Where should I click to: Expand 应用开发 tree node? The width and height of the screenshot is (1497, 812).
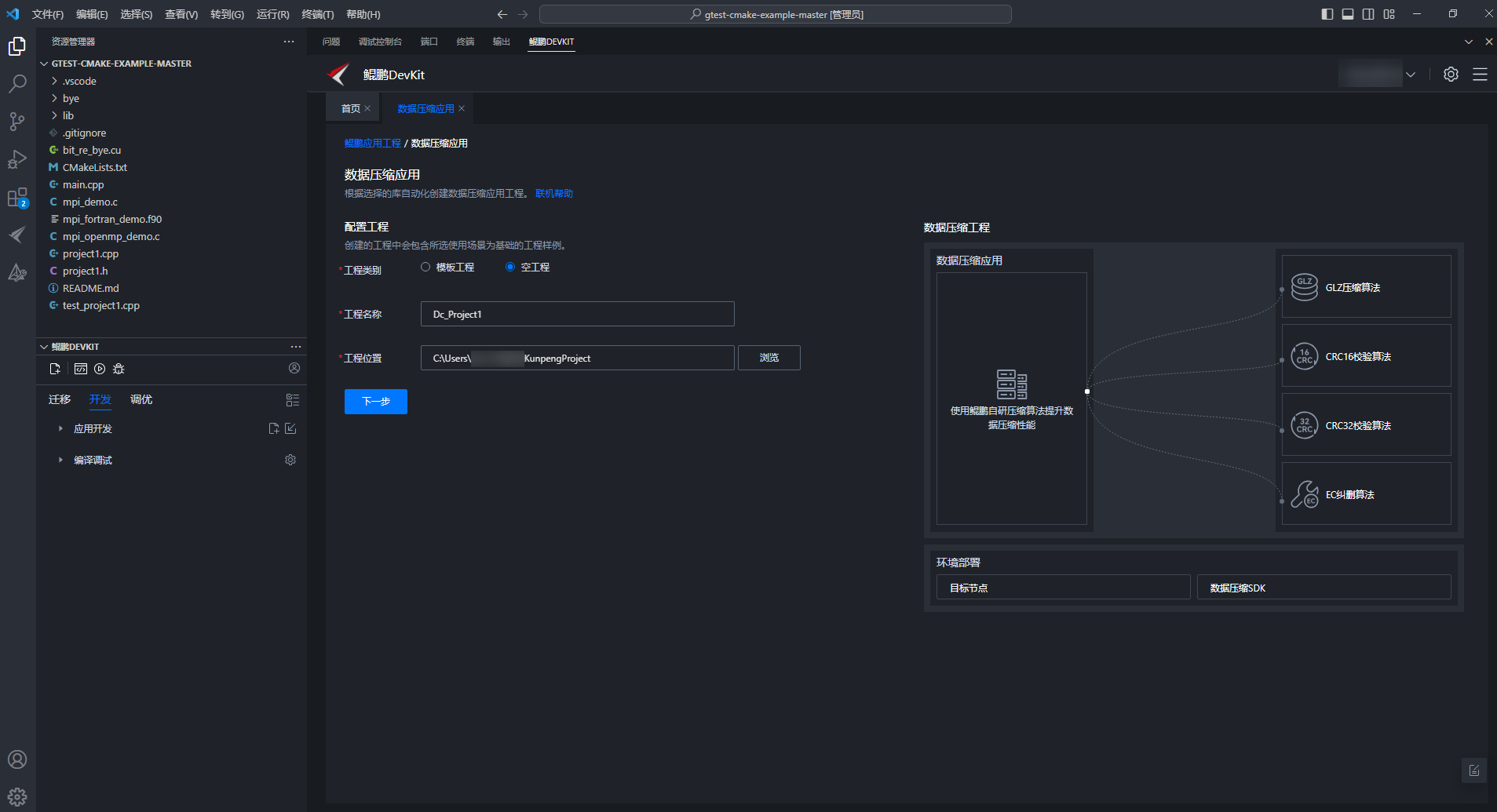click(60, 428)
